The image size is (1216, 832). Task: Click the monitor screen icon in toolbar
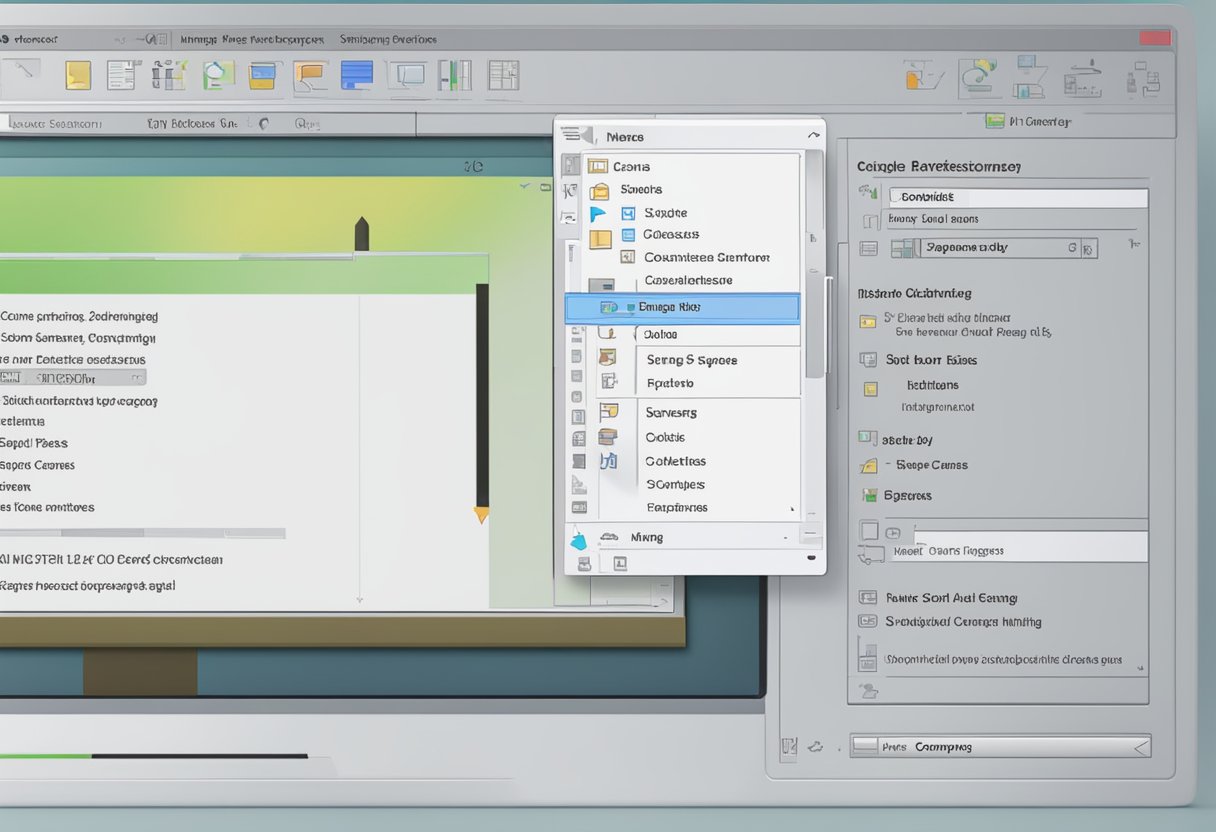tap(407, 75)
